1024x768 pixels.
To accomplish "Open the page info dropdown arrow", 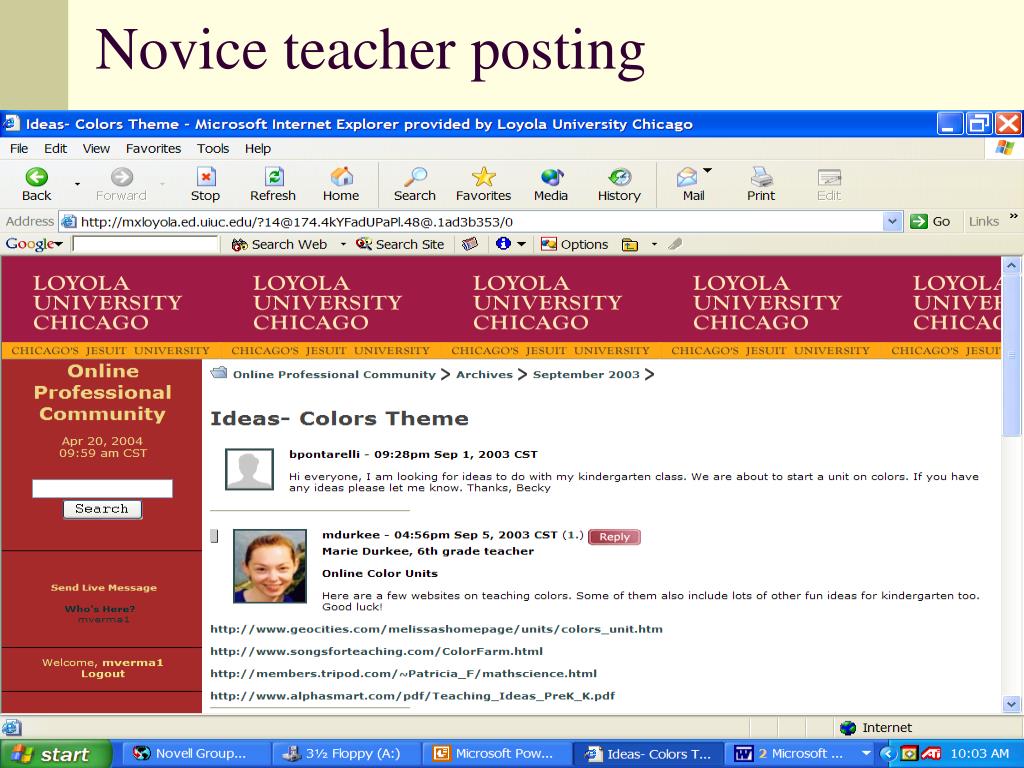I will (x=521, y=244).
